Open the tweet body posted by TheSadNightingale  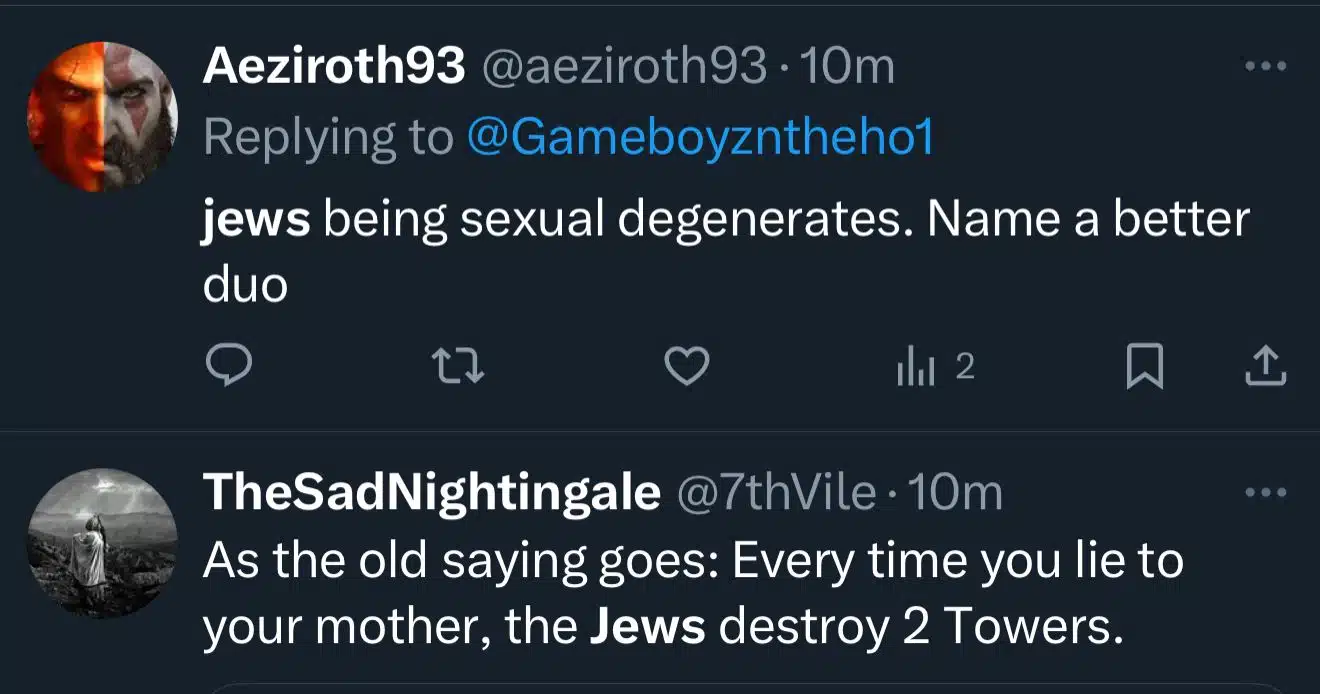point(692,593)
